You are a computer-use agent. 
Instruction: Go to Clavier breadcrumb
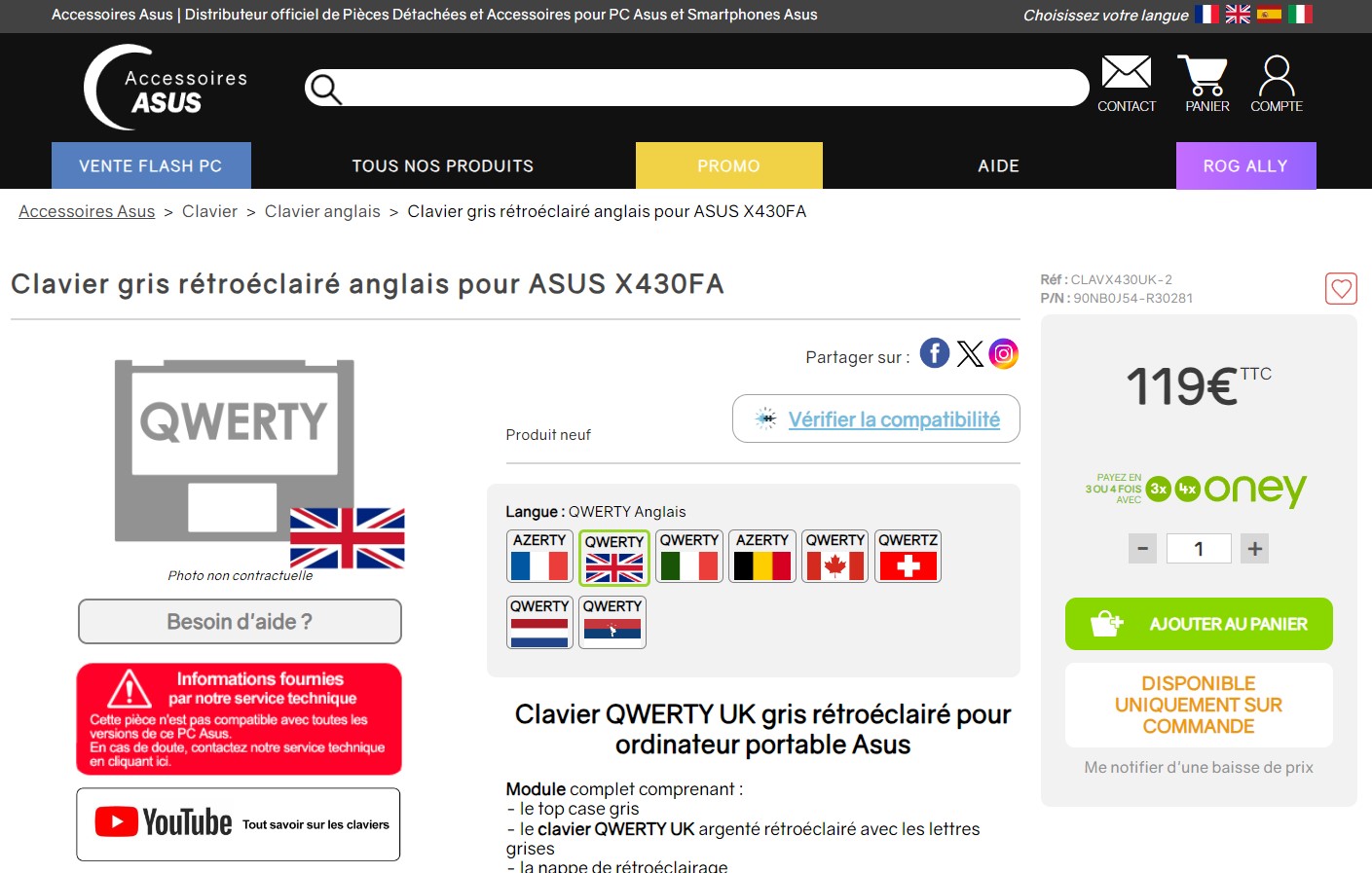209,211
